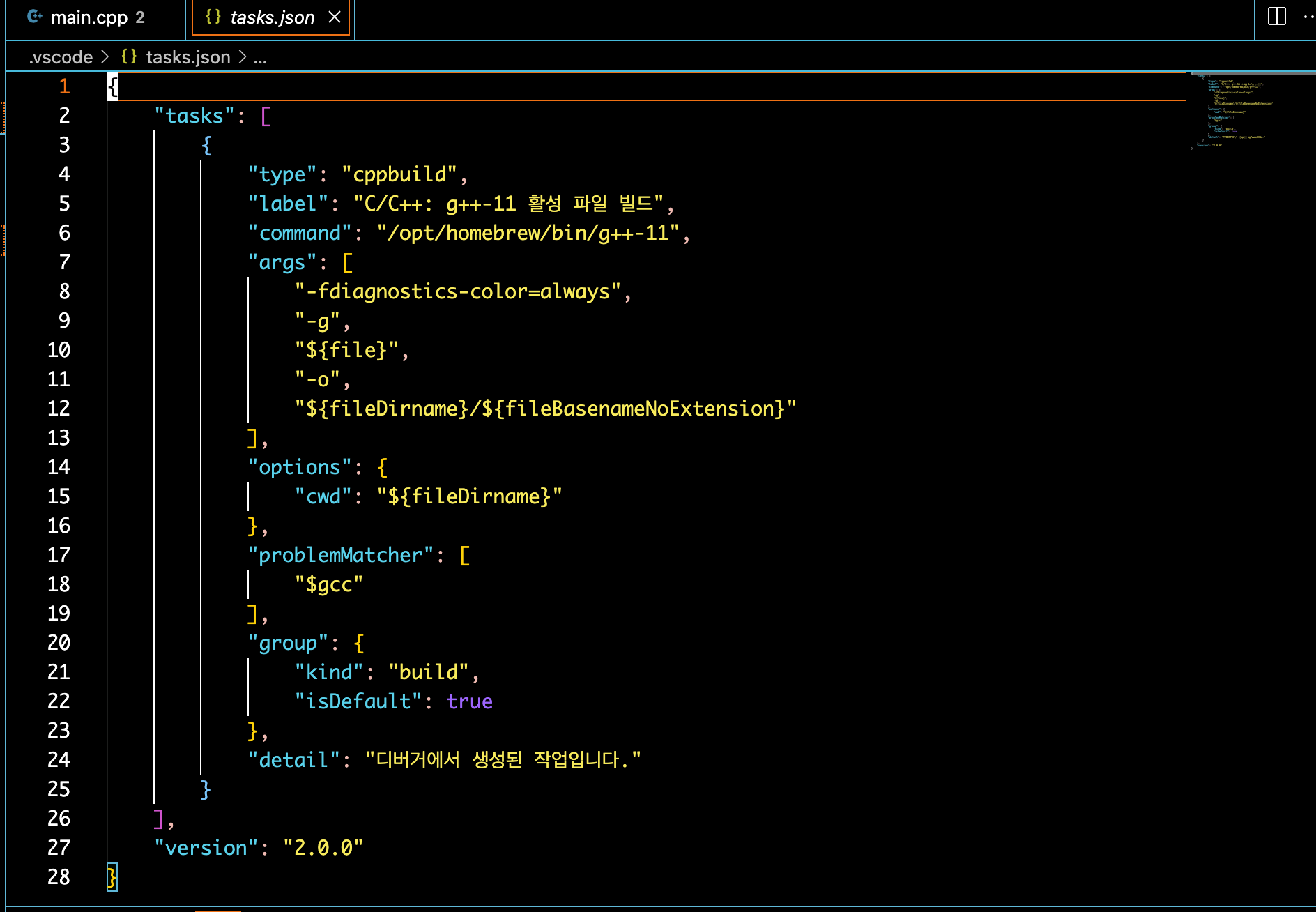
Task: Open the breadcrumb ellipsis after tasks.json
Action: [259, 57]
